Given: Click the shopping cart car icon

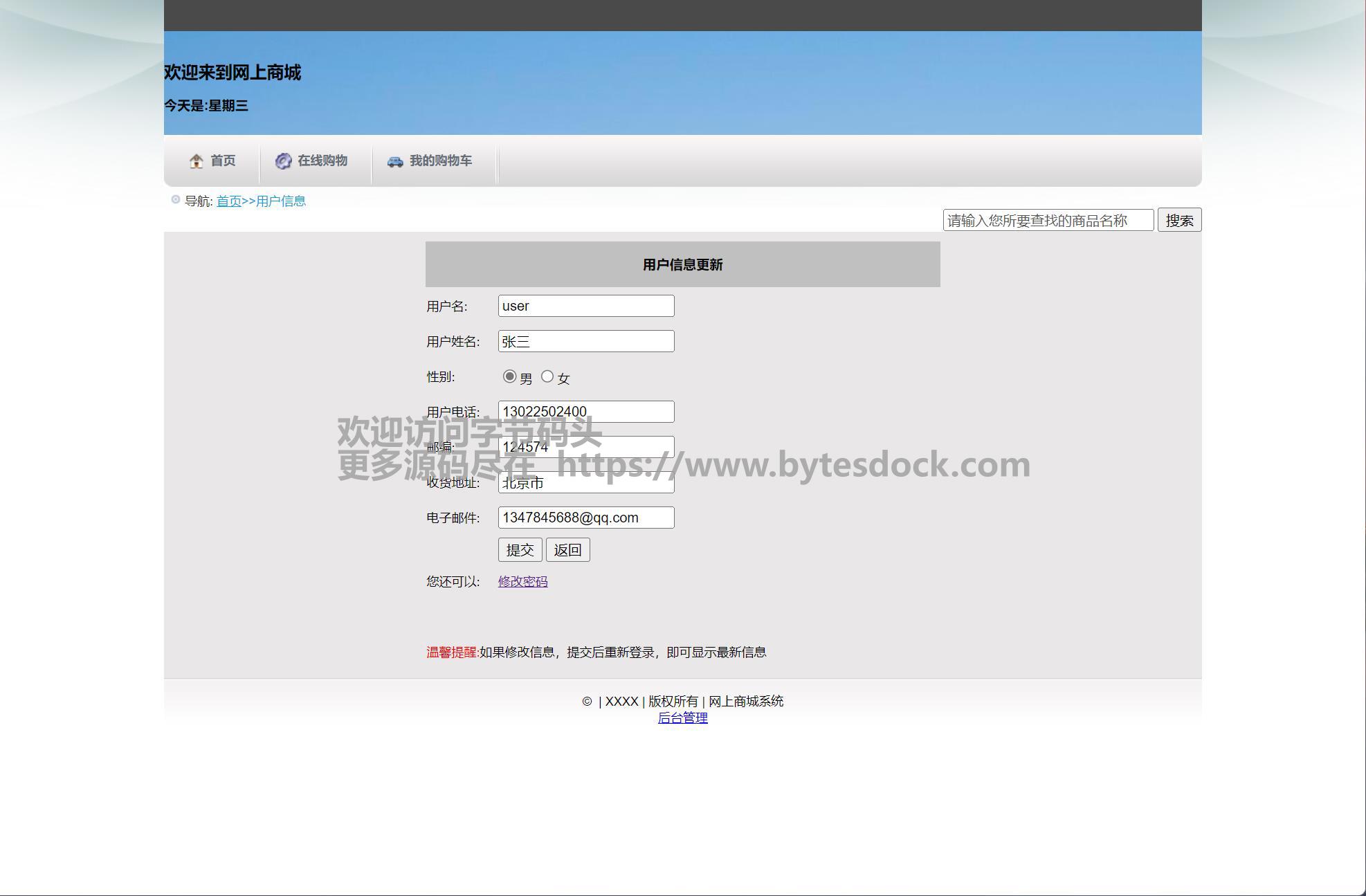Looking at the screenshot, I should pyautogui.click(x=395, y=161).
